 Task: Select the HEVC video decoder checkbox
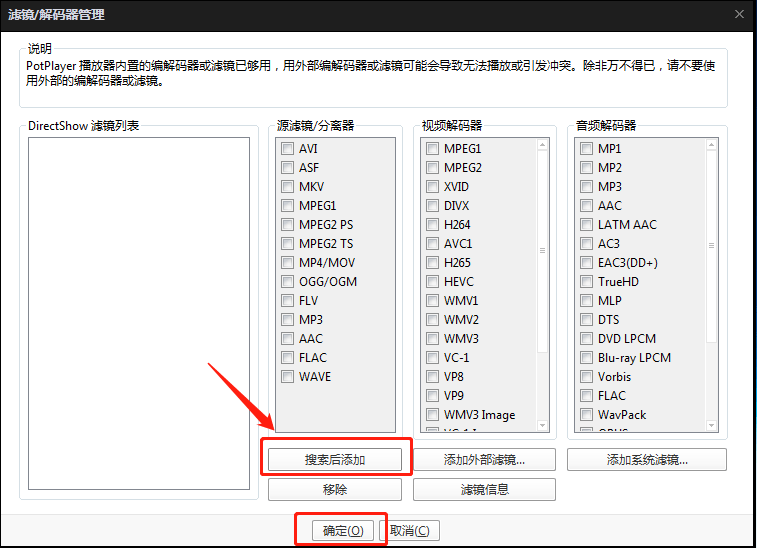pos(432,281)
